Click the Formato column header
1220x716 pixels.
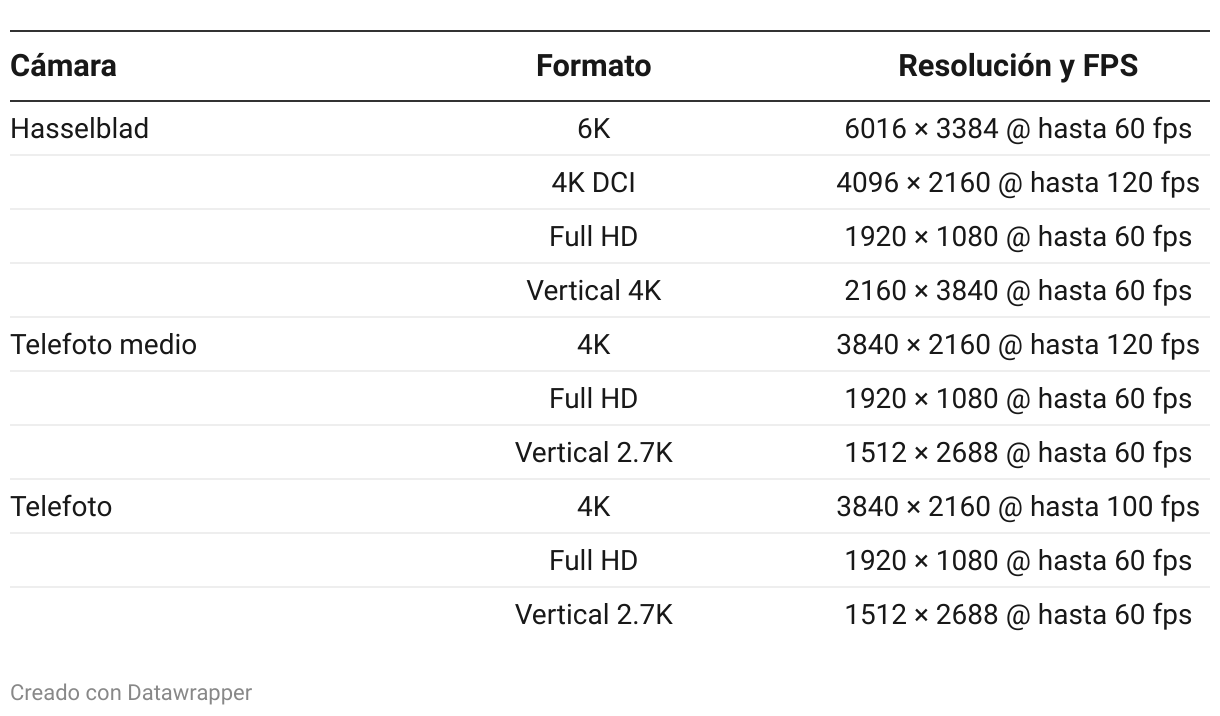[x=593, y=66]
